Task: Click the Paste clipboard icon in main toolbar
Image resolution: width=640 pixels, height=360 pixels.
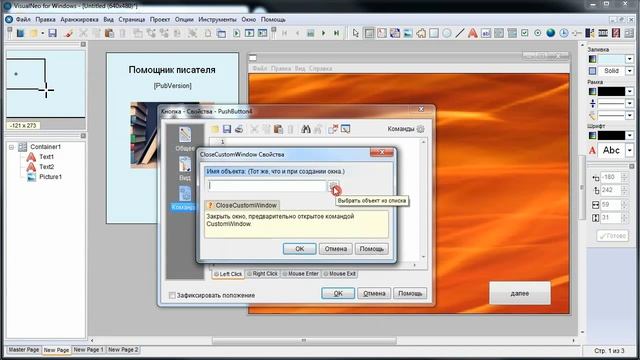Action: pyautogui.click(x=109, y=33)
